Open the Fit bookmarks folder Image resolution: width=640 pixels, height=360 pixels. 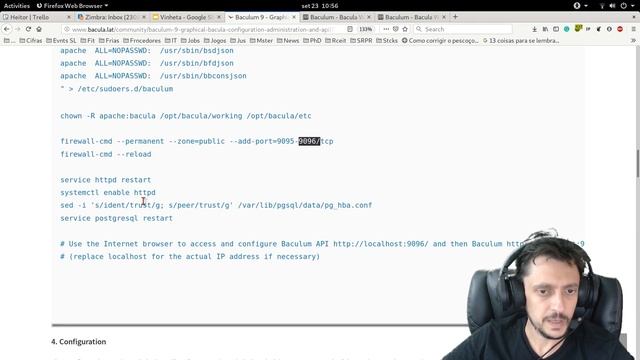(87, 41)
